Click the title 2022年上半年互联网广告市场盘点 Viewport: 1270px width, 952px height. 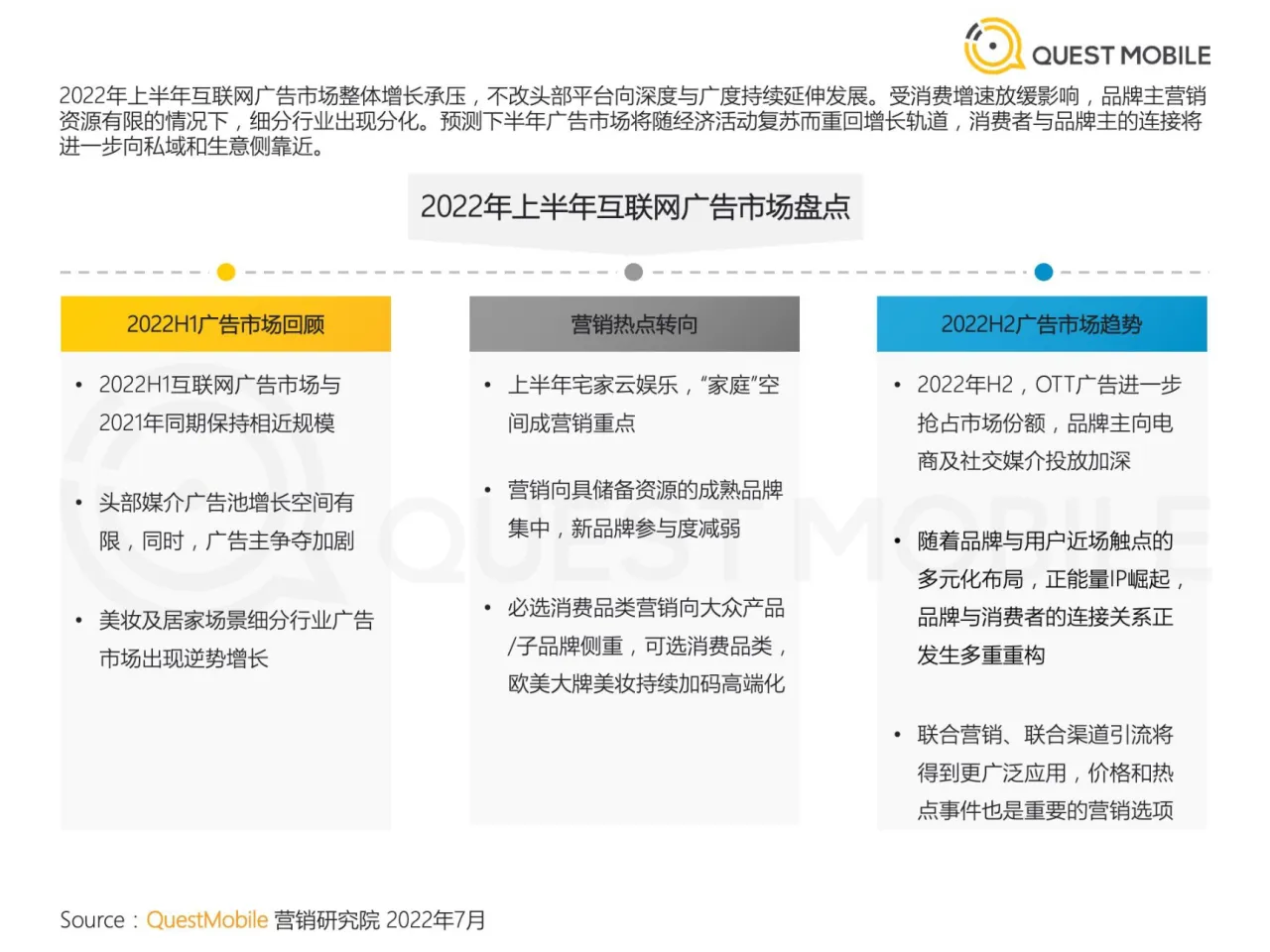635,207
